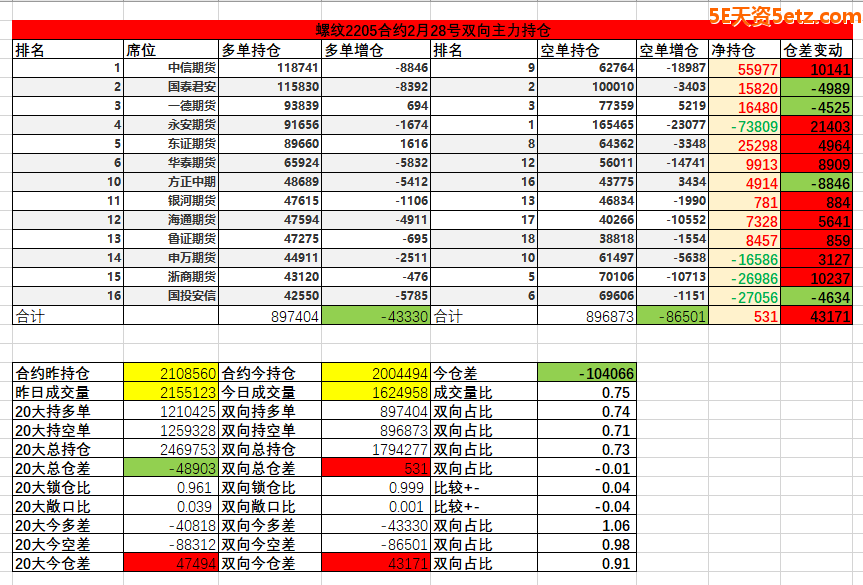
Task: Click the title cell 螺纹2205合约2月28号双向主力持仓
Action: pos(432,30)
